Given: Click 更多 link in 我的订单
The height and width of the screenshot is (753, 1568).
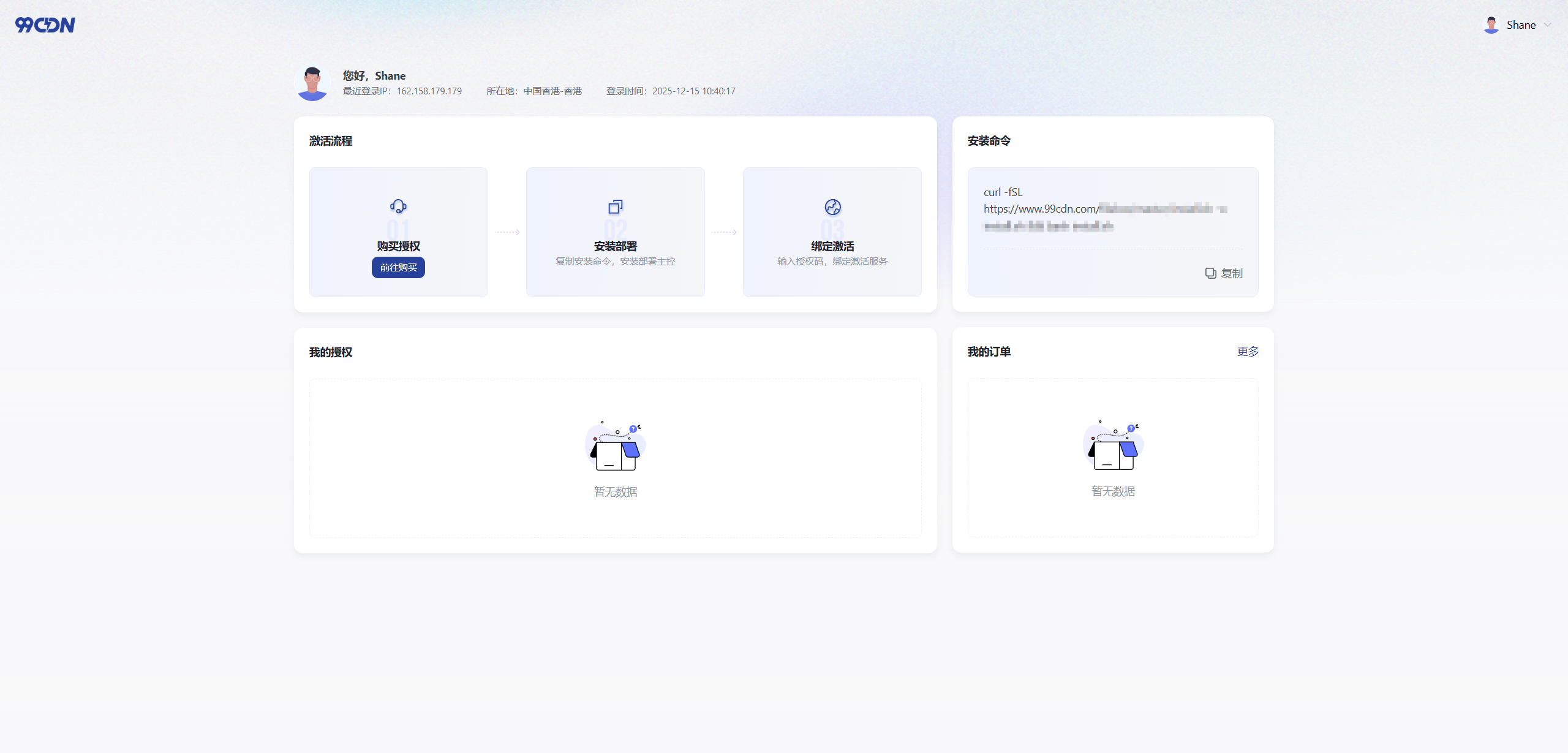Looking at the screenshot, I should [x=1248, y=352].
